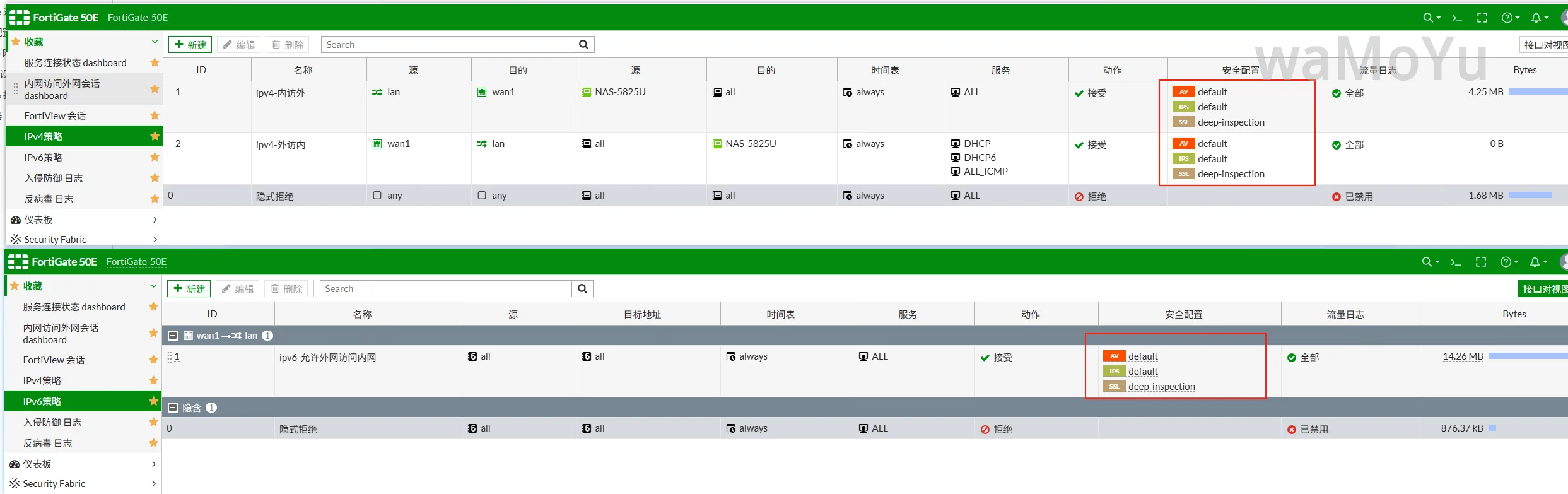The width and height of the screenshot is (1568, 494).
Task: Expand 仪表板 menu in the IPv6 policy window
Action: click(154, 464)
